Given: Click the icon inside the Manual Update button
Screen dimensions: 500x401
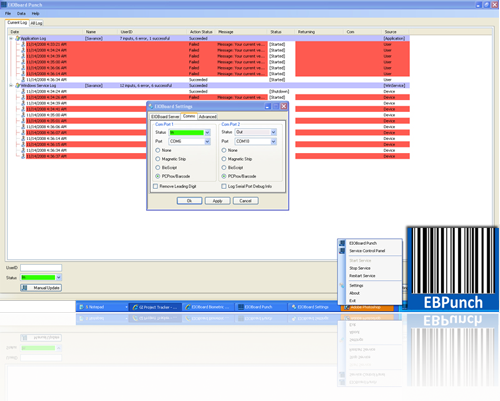Looking at the screenshot, I should [x=24, y=288].
